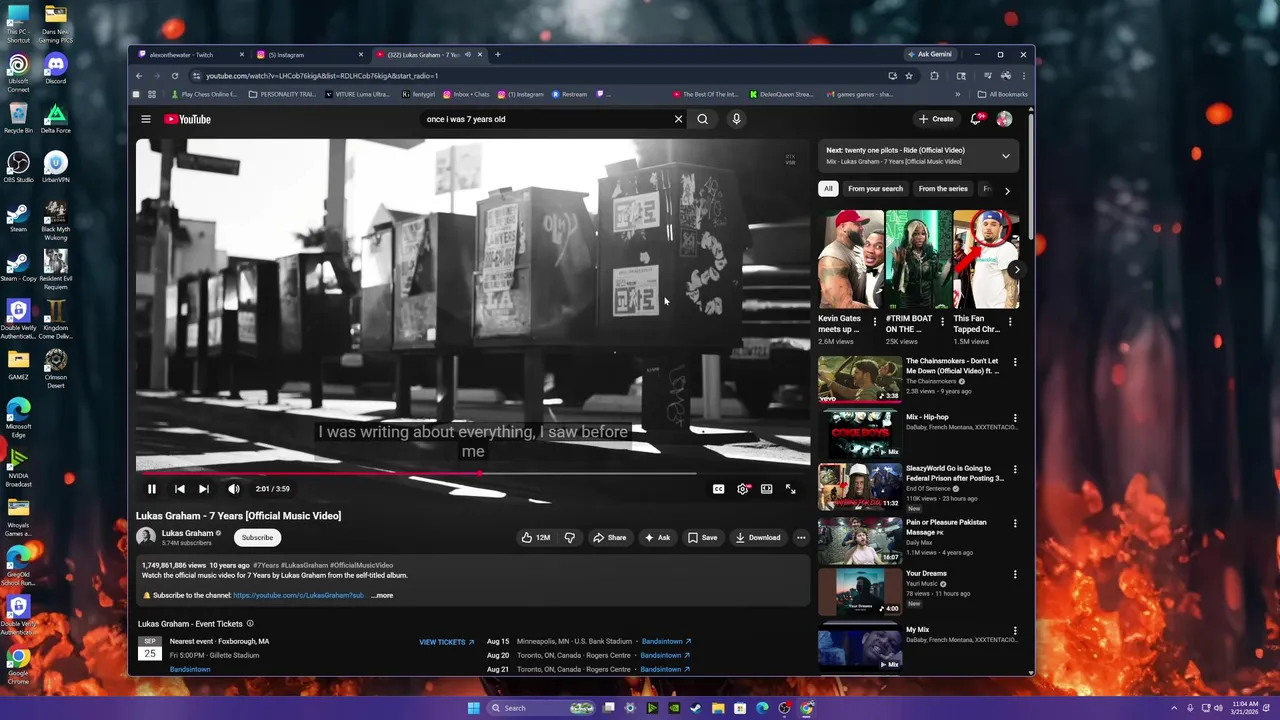Open the 'Restream' bookmark
Screen dimensions: 1280x720
point(569,95)
